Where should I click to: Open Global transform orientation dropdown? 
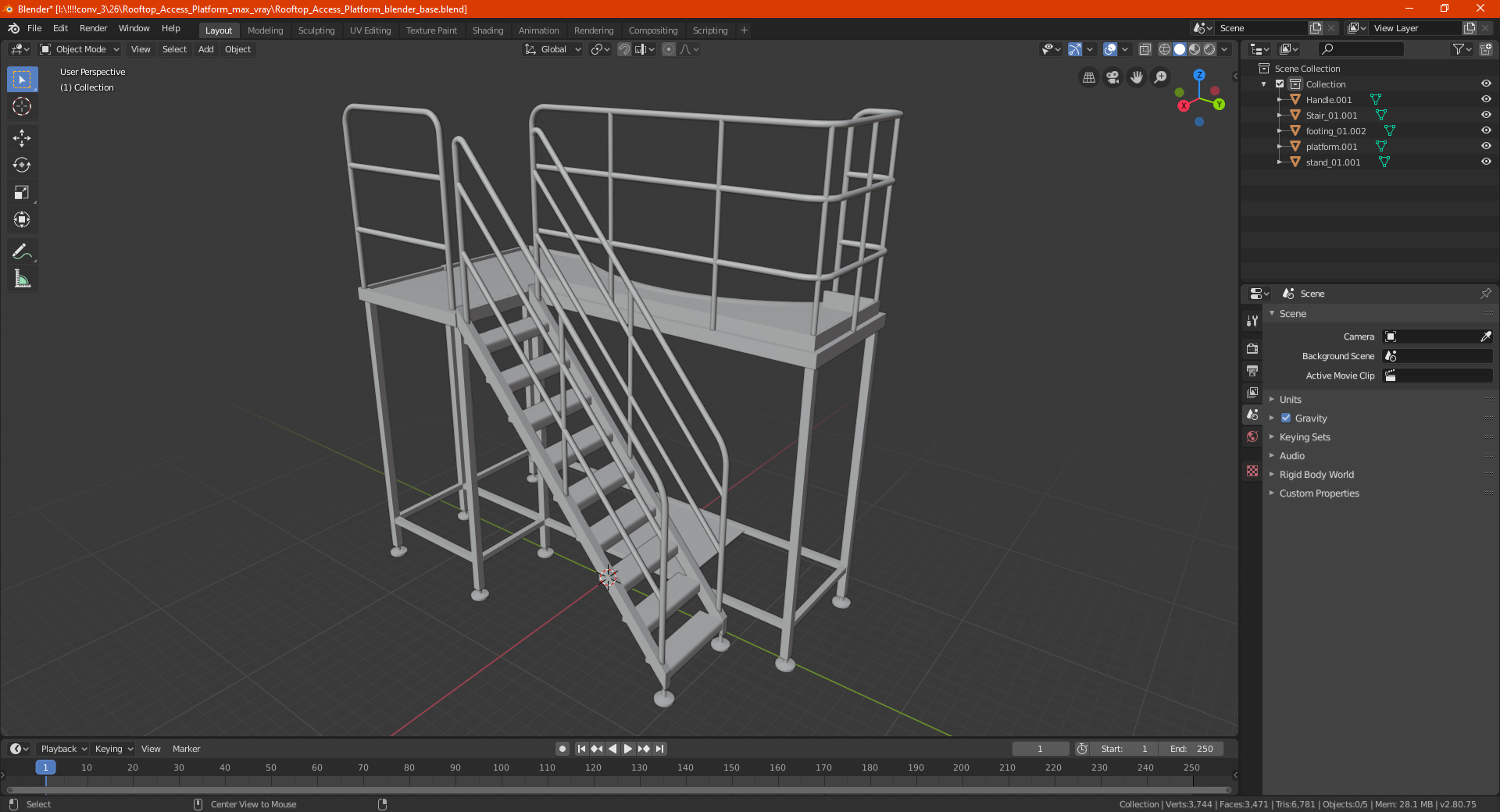point(552,49)
